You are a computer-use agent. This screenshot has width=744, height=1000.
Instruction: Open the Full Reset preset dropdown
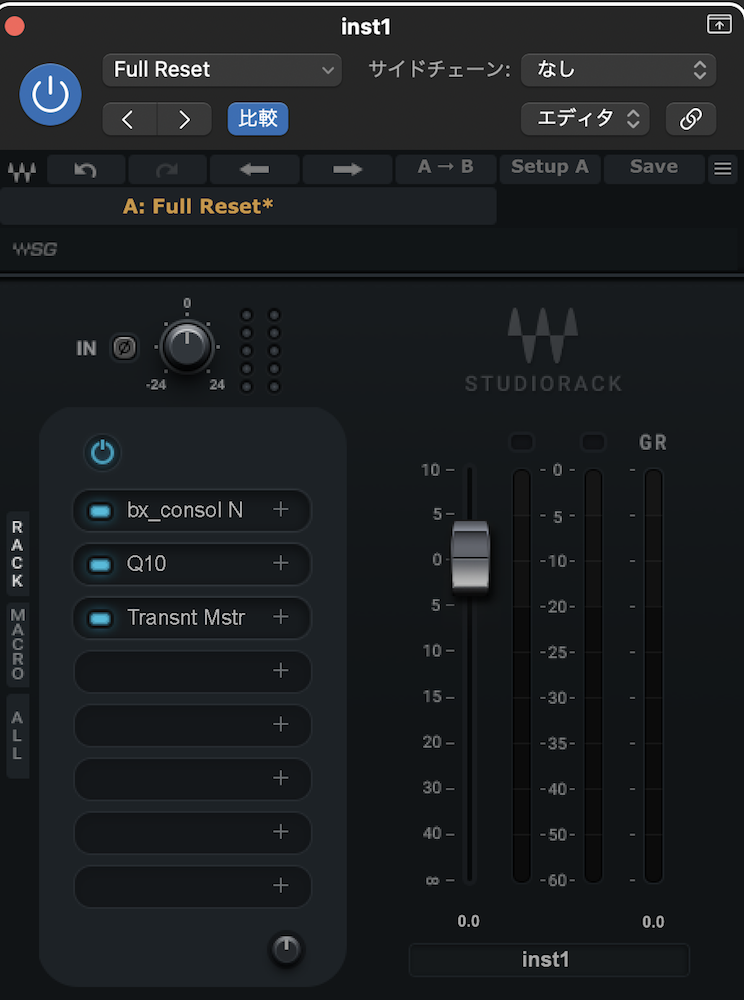tap(222, 70)
